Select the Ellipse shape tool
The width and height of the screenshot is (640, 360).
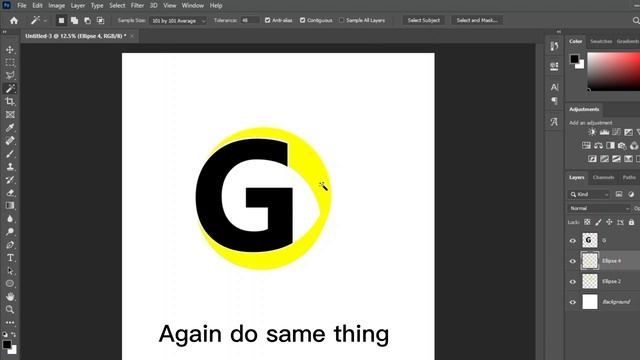pyautogui.click(x=10, y=283)
